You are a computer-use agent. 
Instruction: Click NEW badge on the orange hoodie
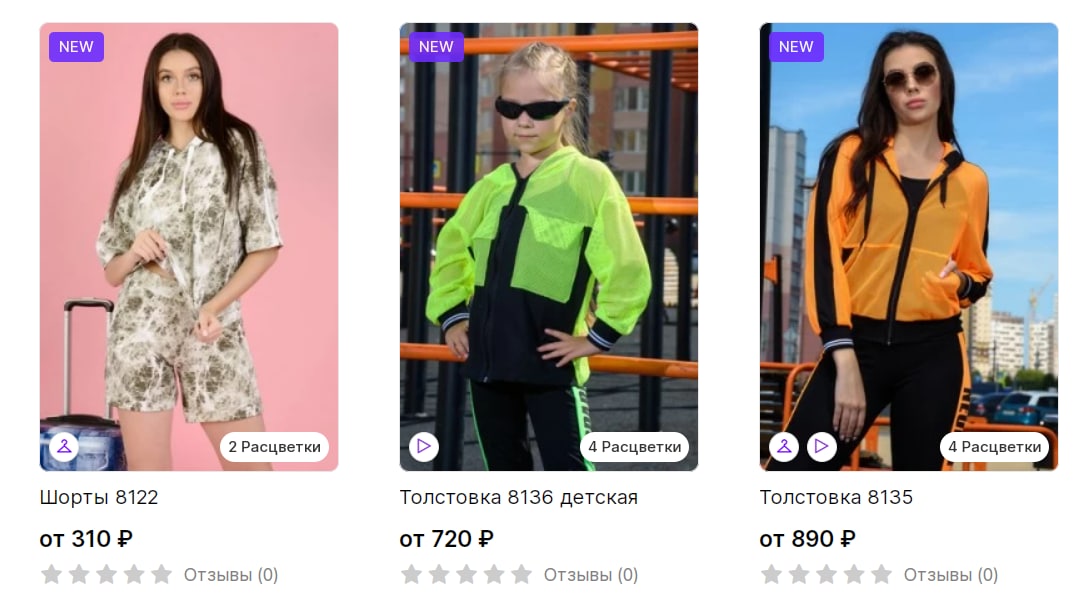point(796,46)
